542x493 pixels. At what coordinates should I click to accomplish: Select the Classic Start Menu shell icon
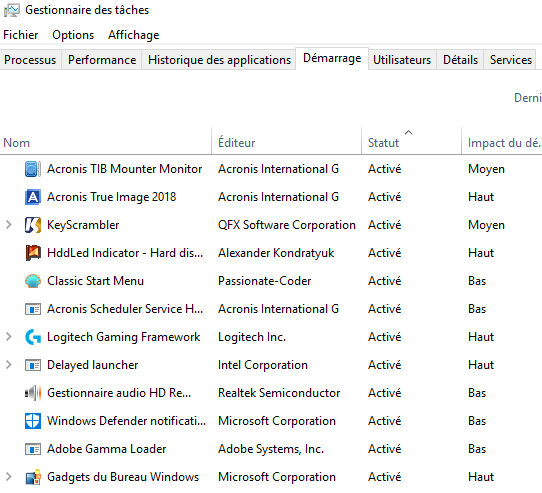[33, 281]
